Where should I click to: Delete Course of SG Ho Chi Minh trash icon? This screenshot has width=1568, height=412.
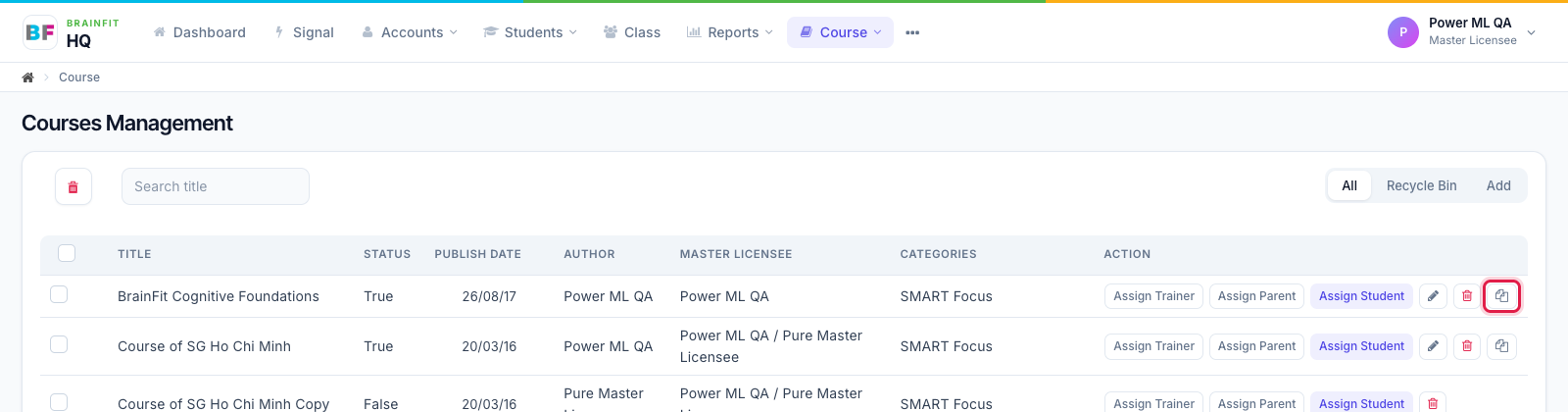1467,346
